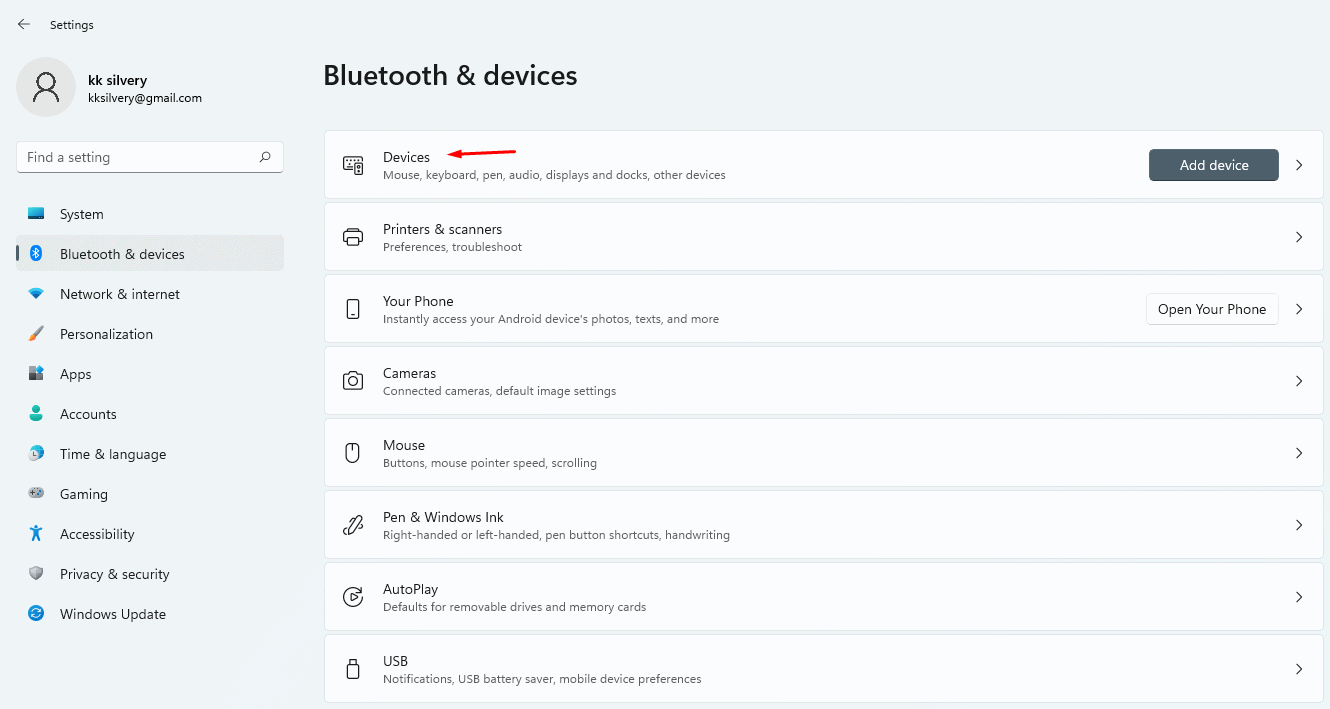Select Personalization from sidebar
The height and width of the screenshot is (709, 1330).
(x=106, y=334)
